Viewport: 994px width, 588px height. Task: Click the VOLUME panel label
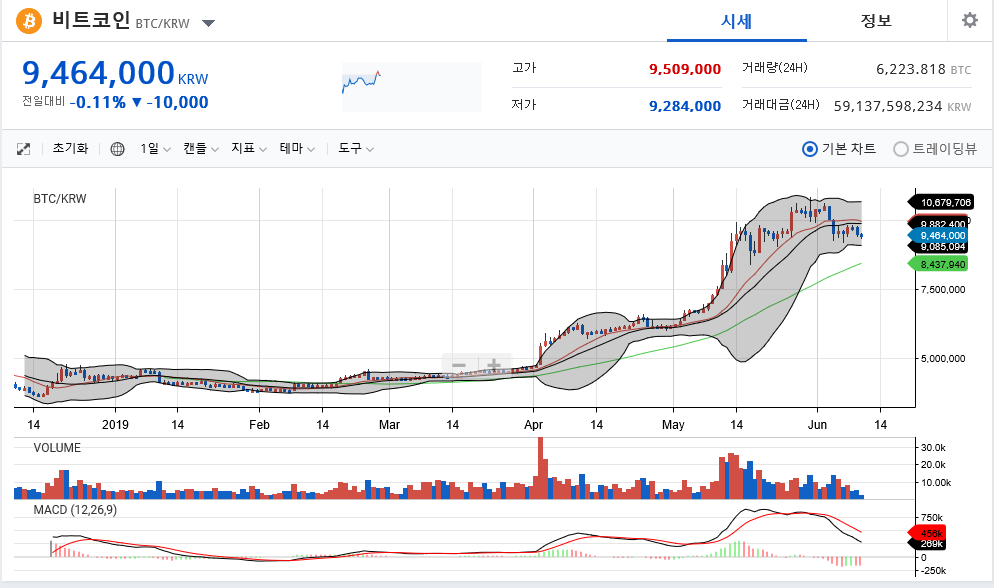(57, 448)
